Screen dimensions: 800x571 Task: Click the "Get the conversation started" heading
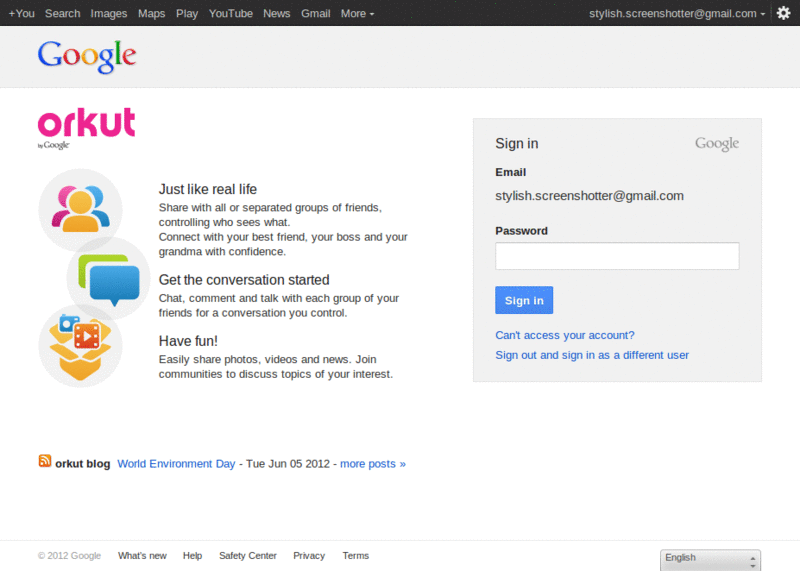coord(244,280)
